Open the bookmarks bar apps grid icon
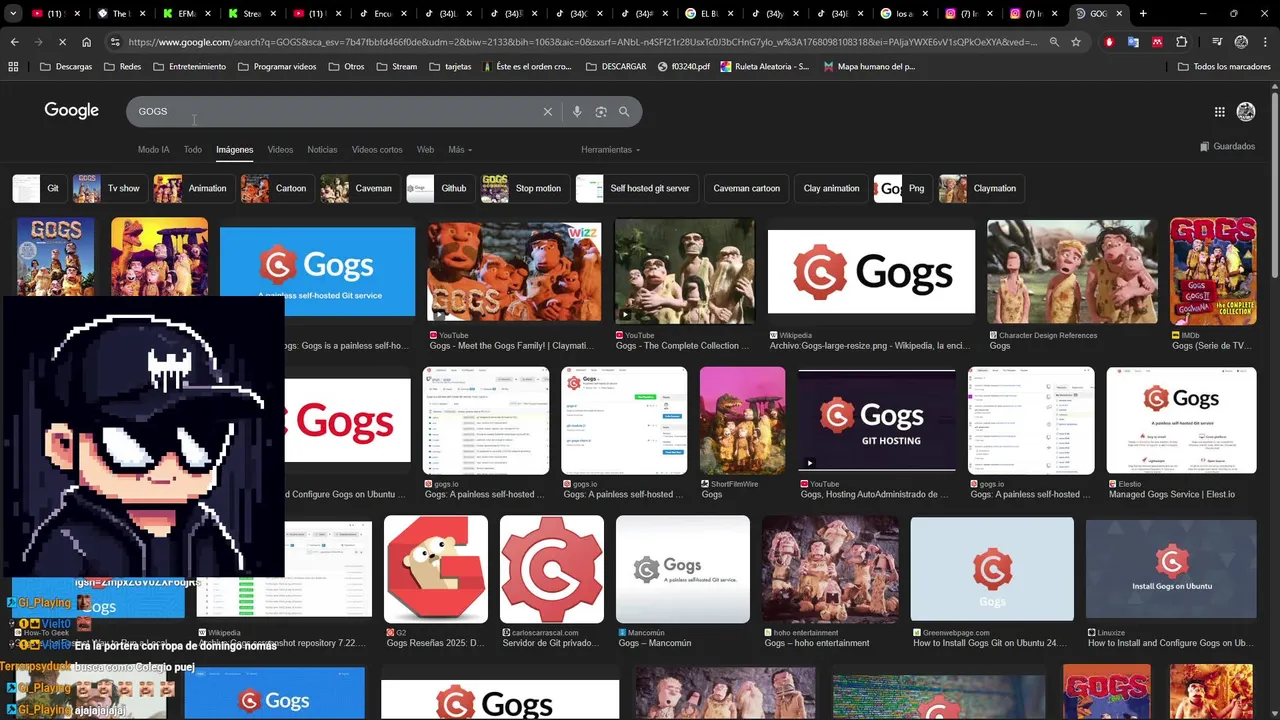 pos(13,66)
